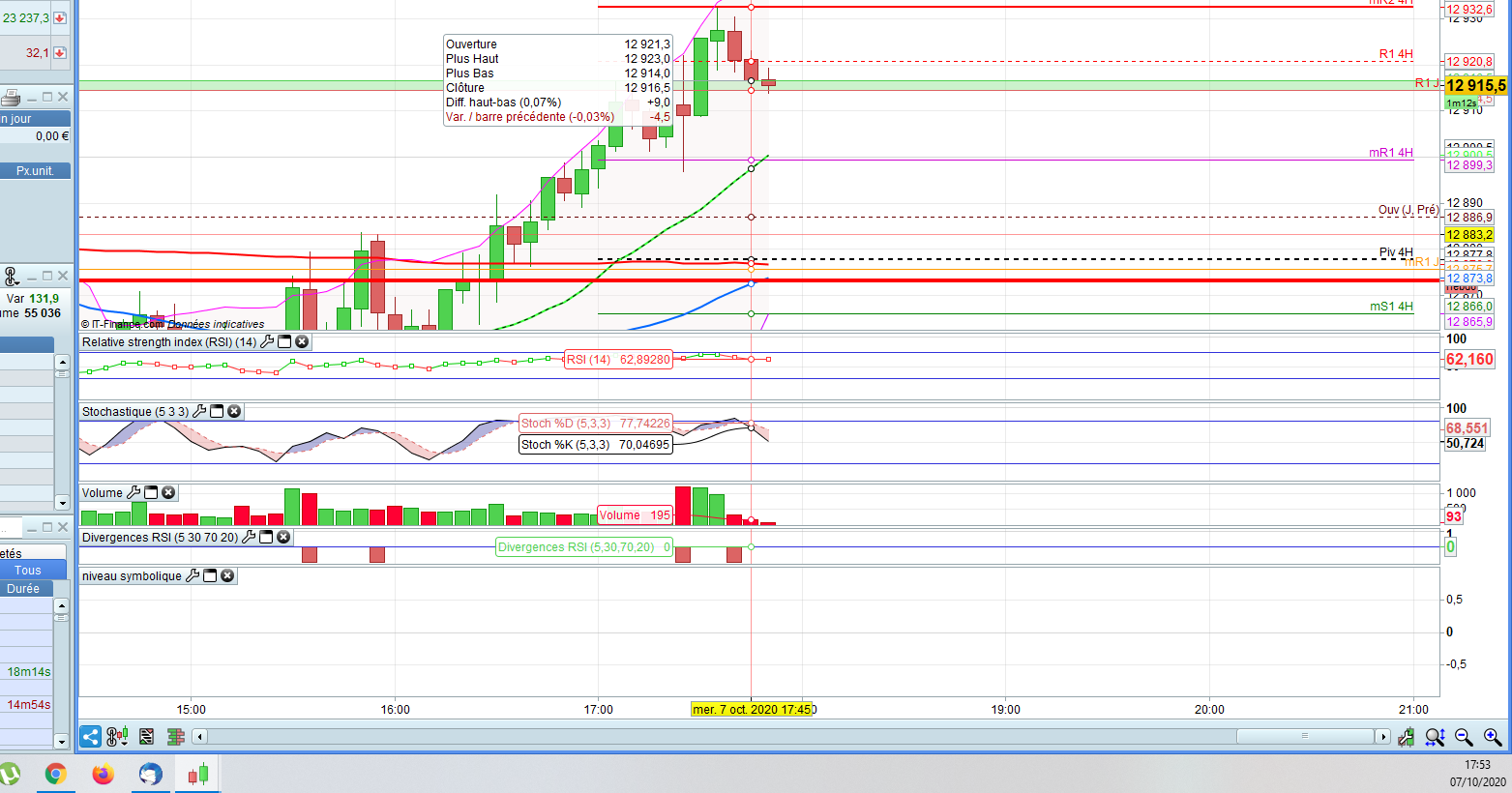Screen dimensions: 1512x793
Task: Select the Tous tab in left panel
Action: click(28, 571)
